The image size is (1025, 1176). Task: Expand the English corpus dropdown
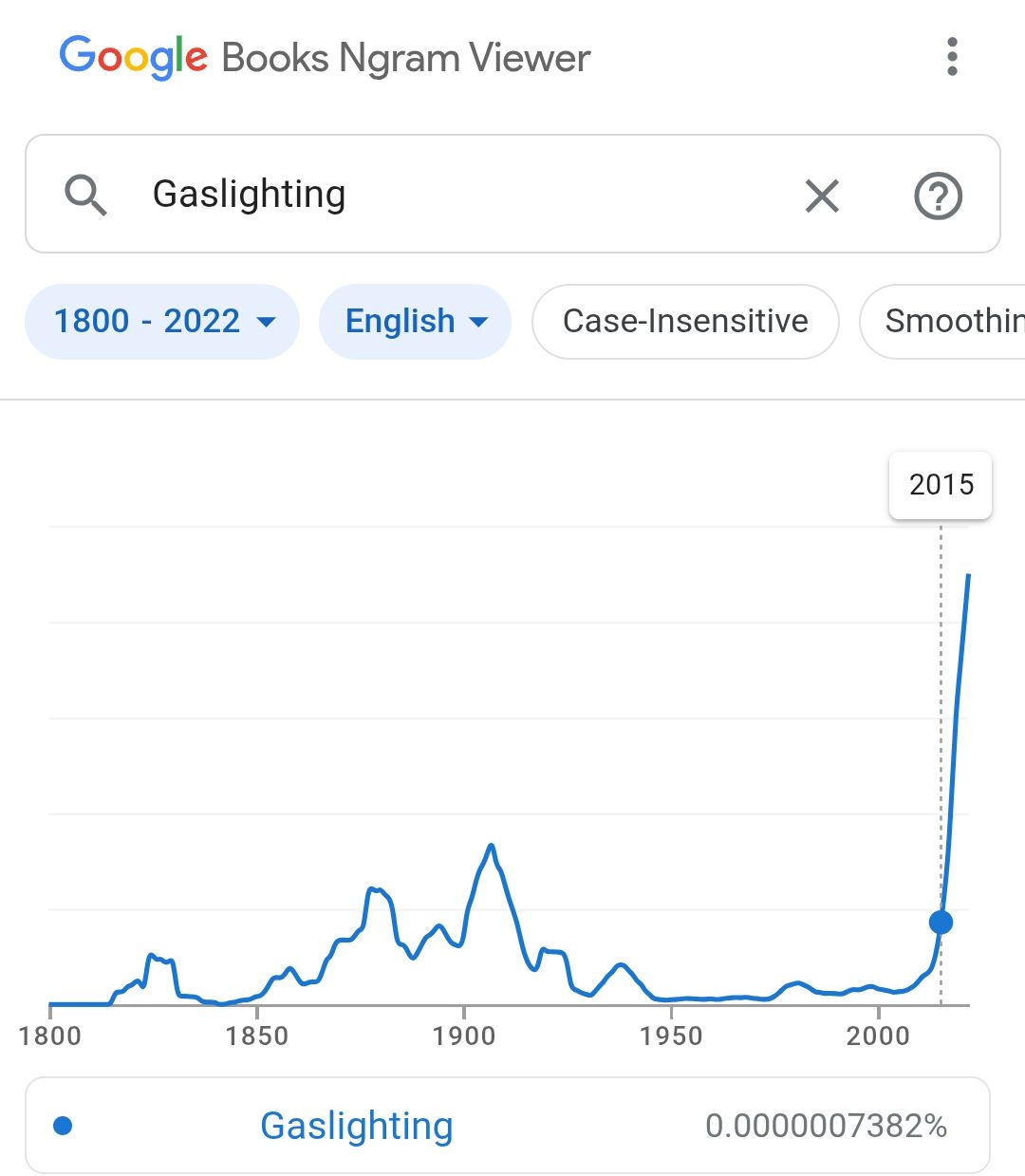pos(415,322)
